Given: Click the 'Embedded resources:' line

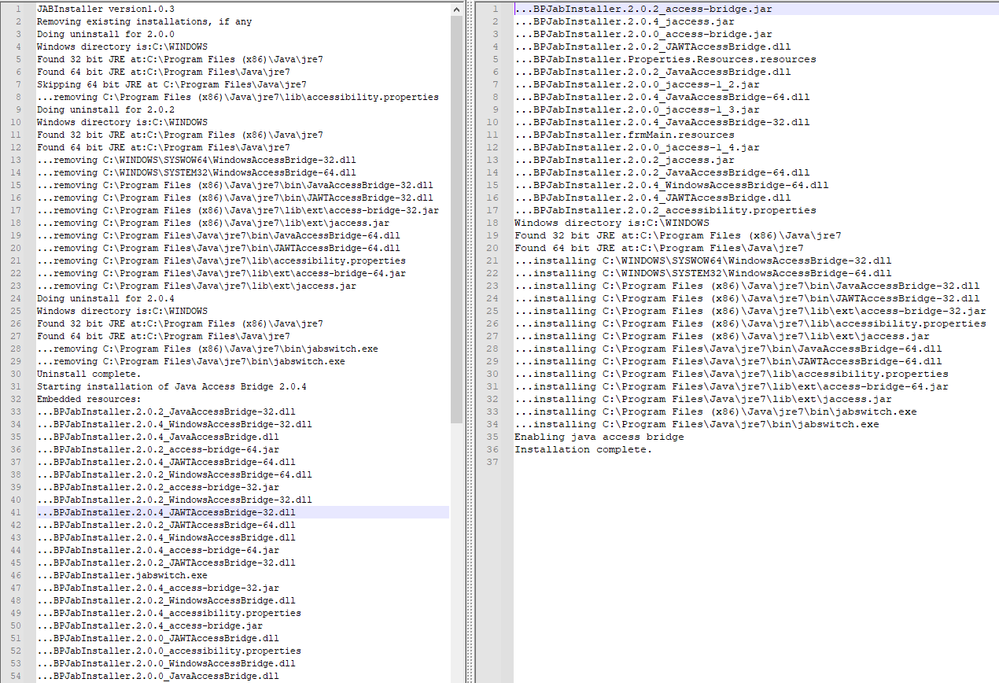Looking at the screenshot, I should [x=89, y=399].
